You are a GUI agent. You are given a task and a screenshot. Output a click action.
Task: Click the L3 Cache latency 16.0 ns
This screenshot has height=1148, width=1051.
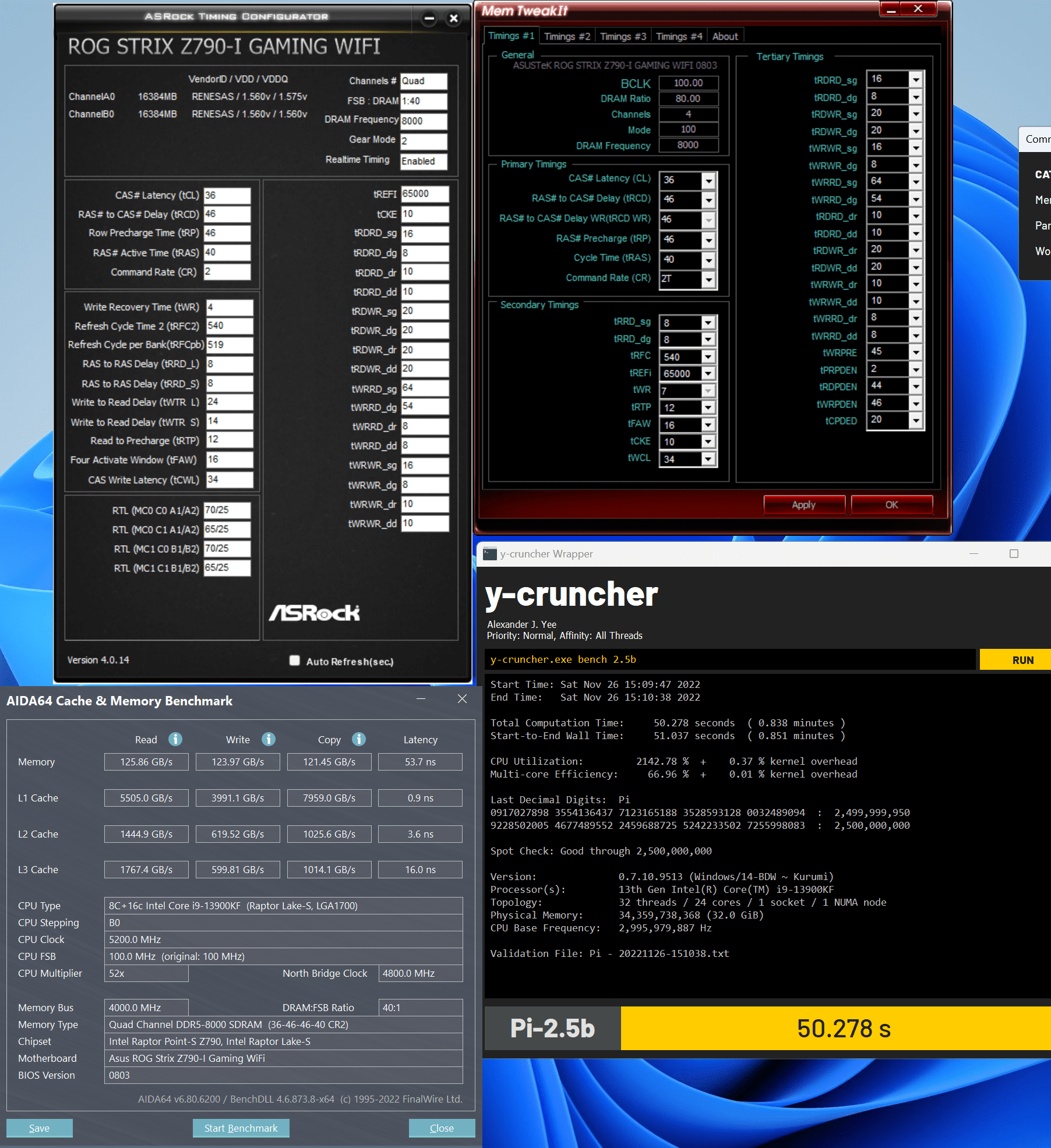click(420, 870)
